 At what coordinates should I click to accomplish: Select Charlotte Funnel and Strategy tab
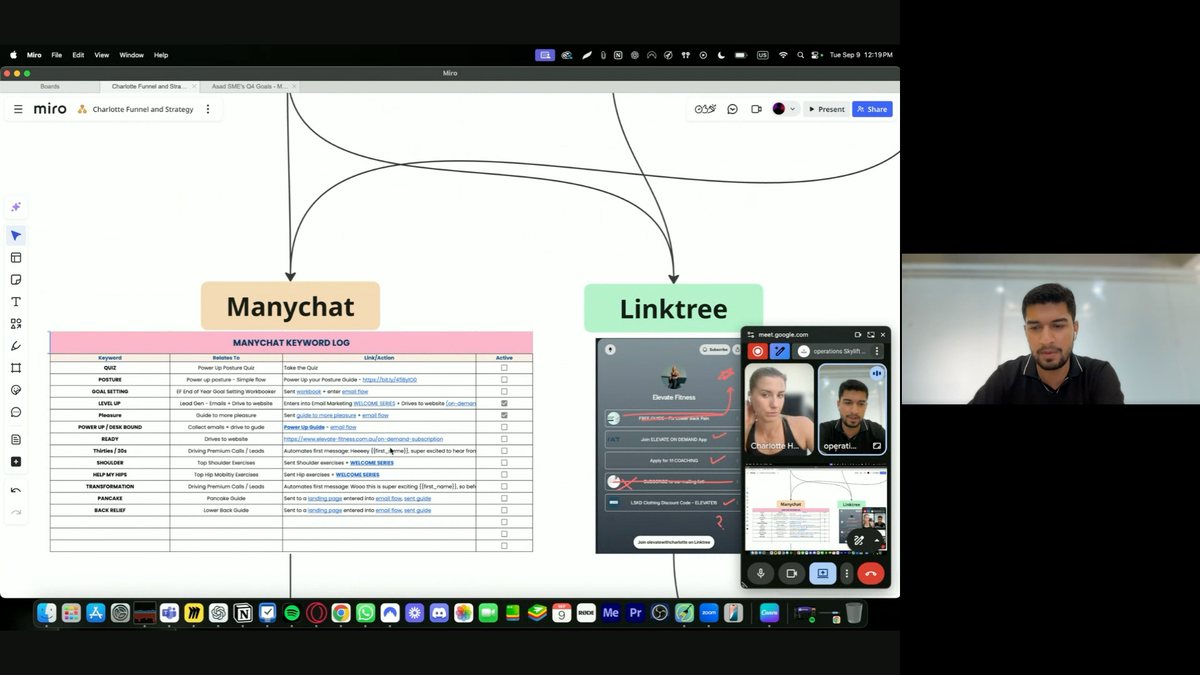[148, 87]
